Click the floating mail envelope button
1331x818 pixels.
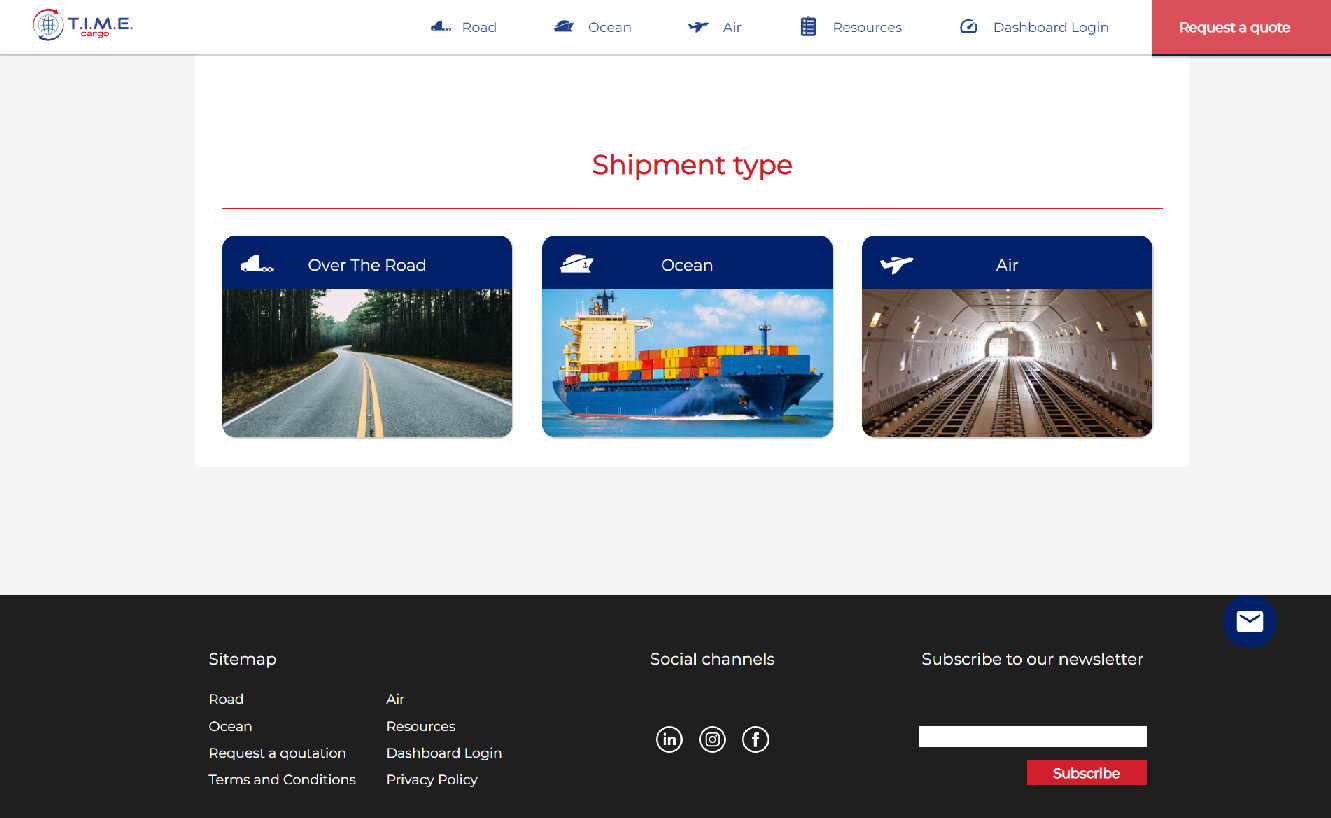click(x=1249, y=622)
